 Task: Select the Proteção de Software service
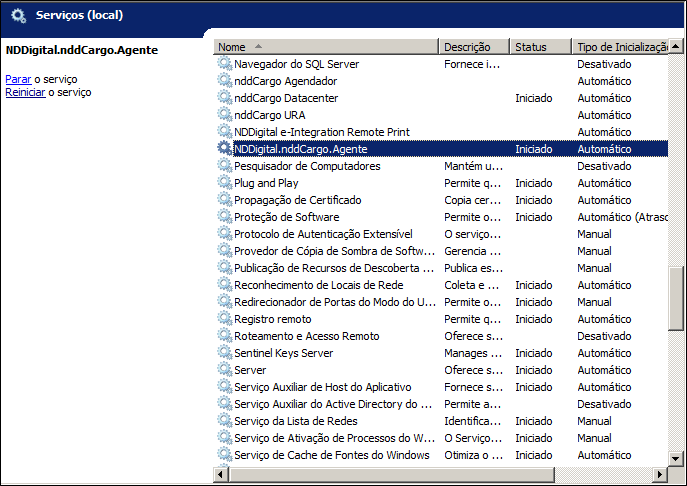(286, 217)
